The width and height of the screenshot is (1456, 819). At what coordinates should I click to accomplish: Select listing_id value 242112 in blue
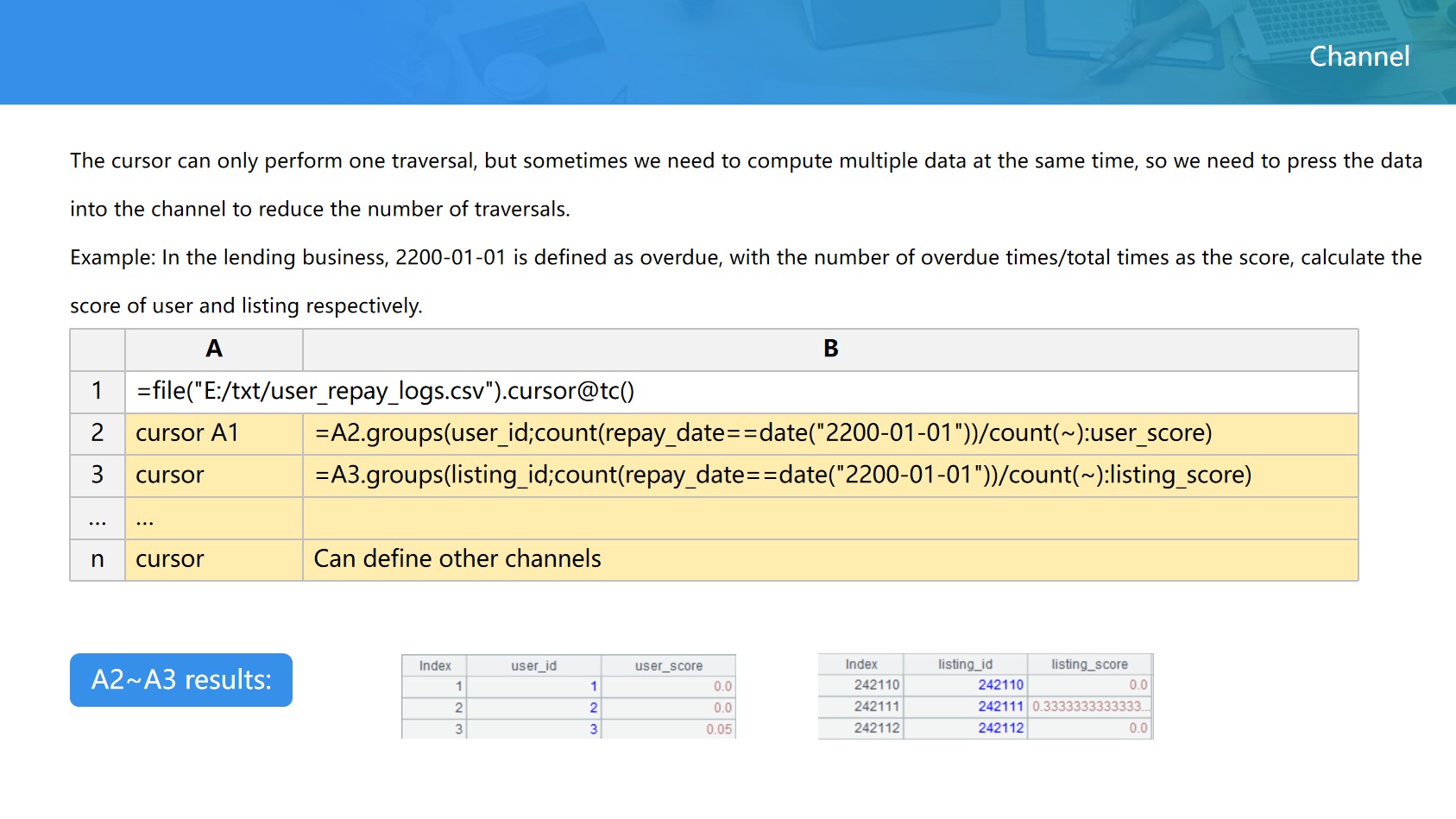tap(1000, 728)
